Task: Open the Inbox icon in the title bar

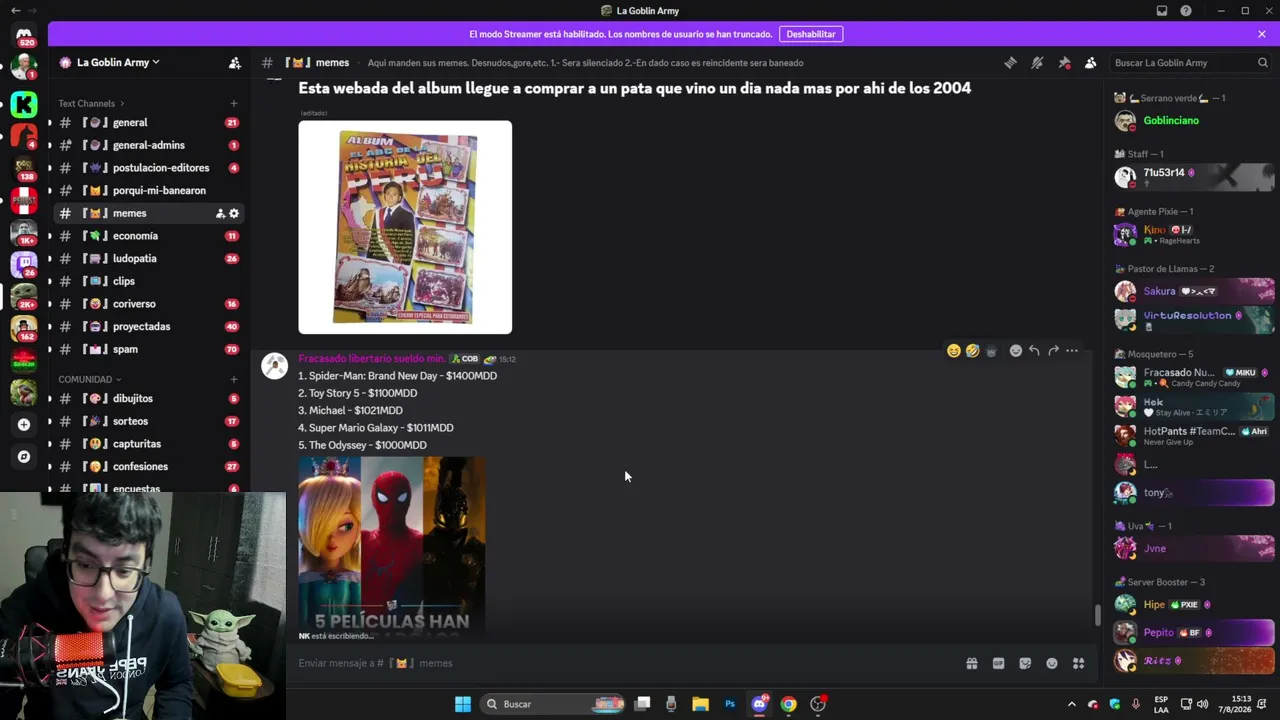Action: coord(1162,11)
